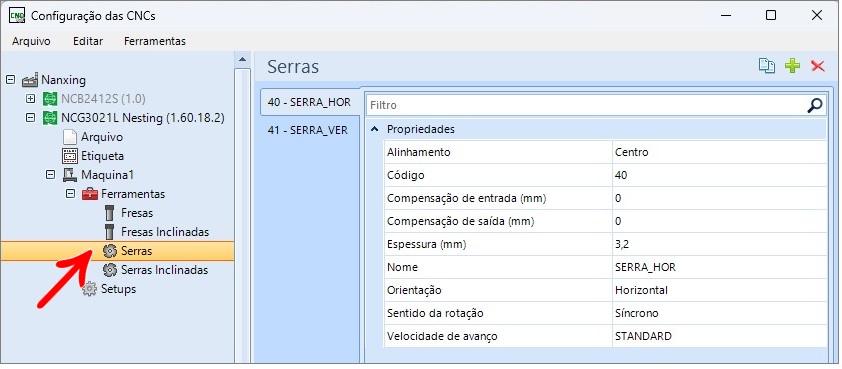Click the Maquina1 machine icon
Screen dimensions: 842x369
click(x=70, y=175)
